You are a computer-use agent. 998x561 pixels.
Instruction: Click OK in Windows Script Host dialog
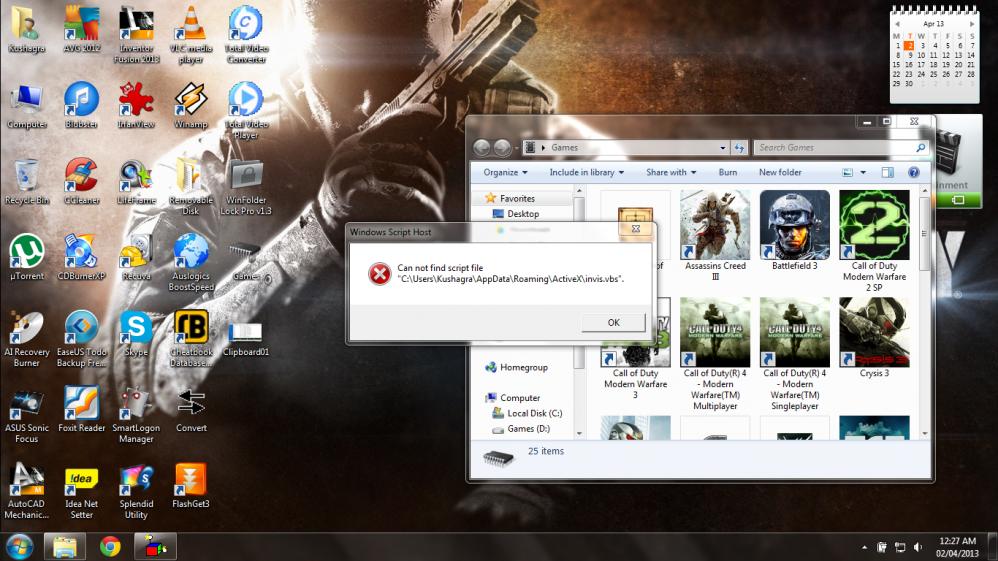click(x=613, y=322)
